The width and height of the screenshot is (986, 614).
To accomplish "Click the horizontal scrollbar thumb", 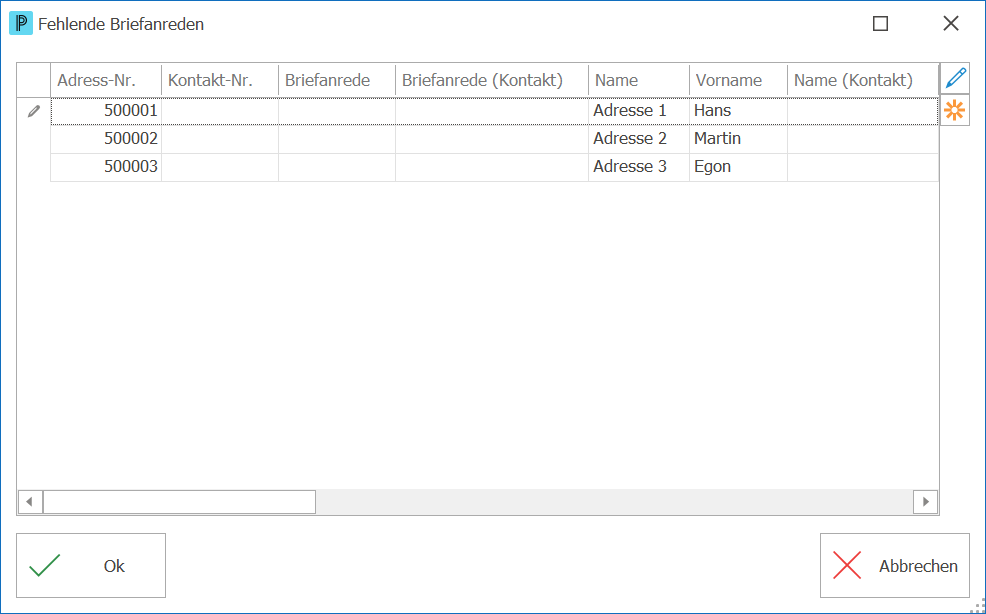I will point(179,502).
